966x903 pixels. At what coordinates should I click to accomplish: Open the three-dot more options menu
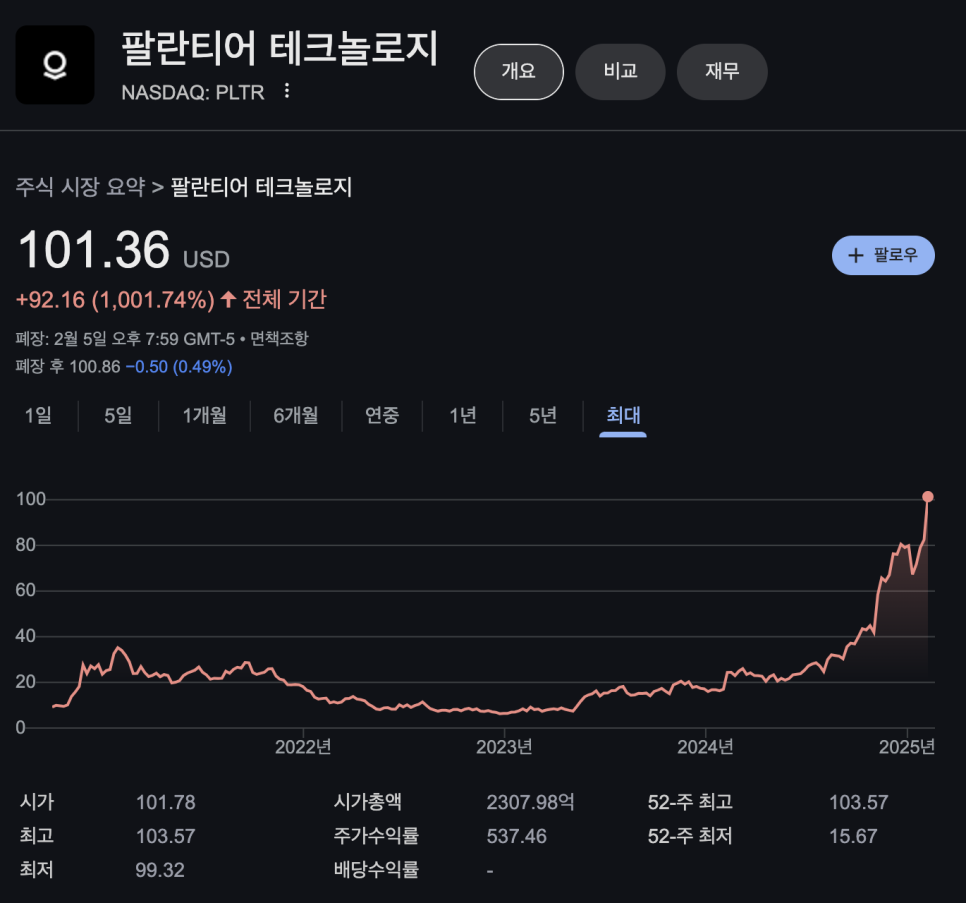pyautogui.click(x=286, y=91)
